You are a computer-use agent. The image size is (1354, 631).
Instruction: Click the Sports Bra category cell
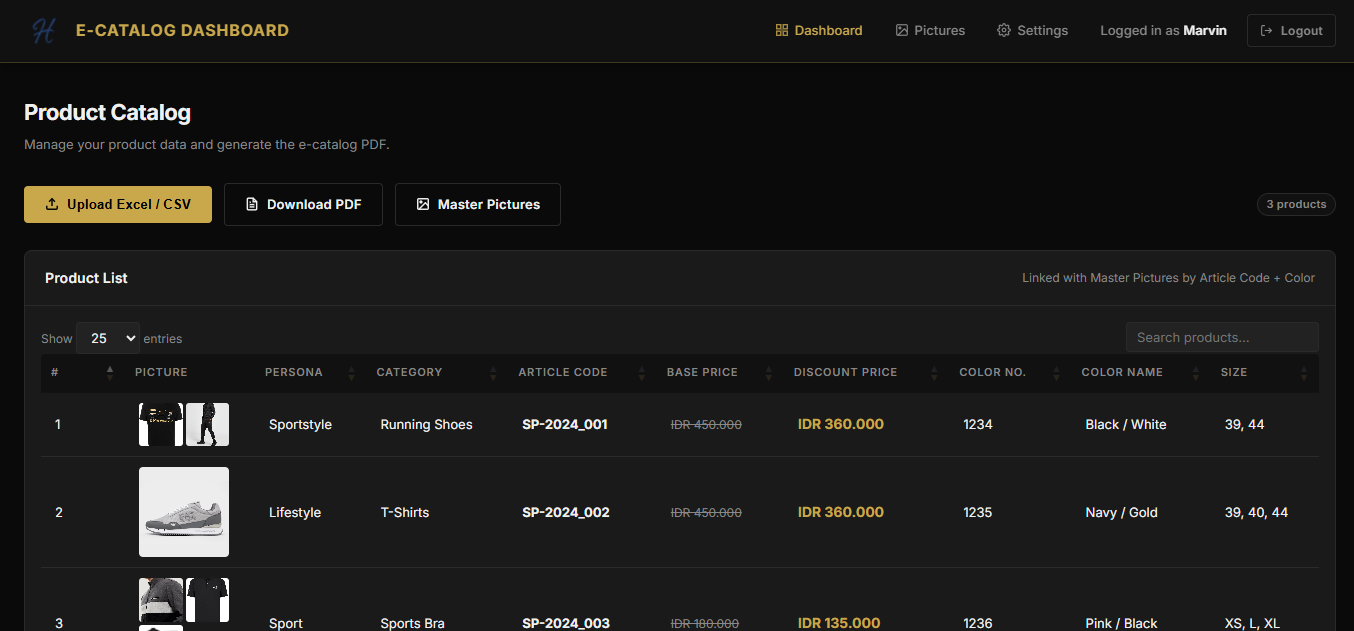[x=413, y=623]
